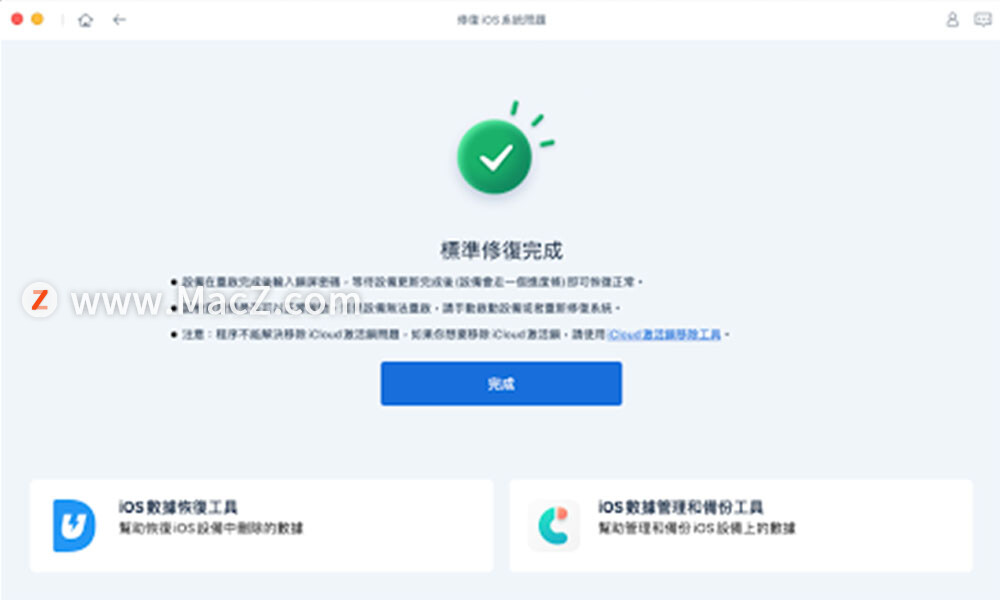Click the iOS backup tool description text
This screenshot has height=600, width=1000.
pos(696,528)
